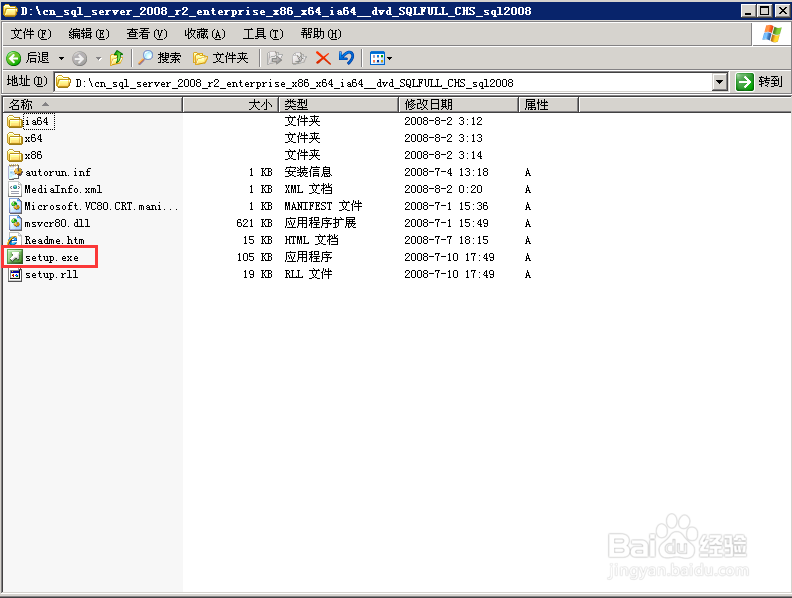The image size is (792, 598).
Task: Open the 工具(T) menu
Action: point(263,34)
